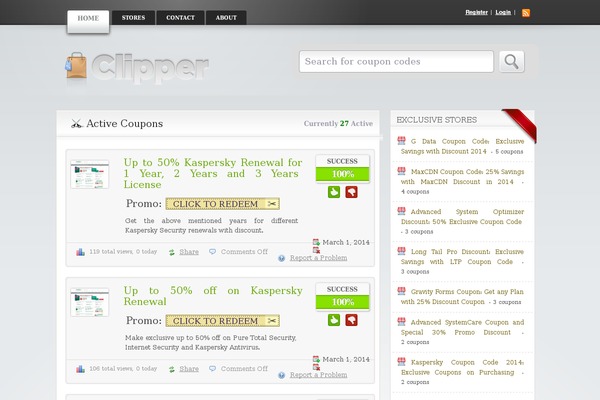This screenshot has height=400, width=600.
Task: Report a Problem on second coupon
Action: (318, 375)
